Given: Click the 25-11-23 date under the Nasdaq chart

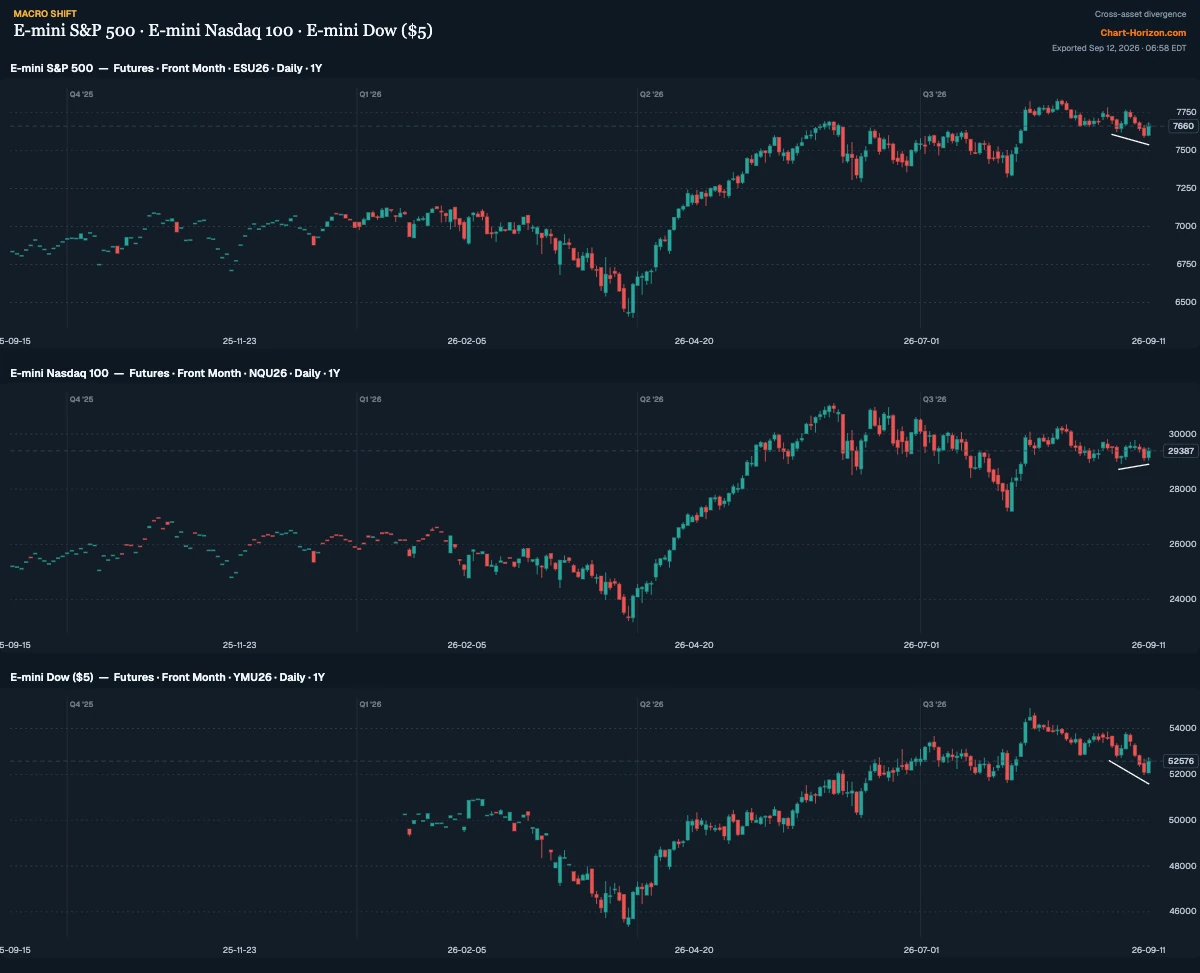Looking at the screenshot, I should (x=240, y=645).
